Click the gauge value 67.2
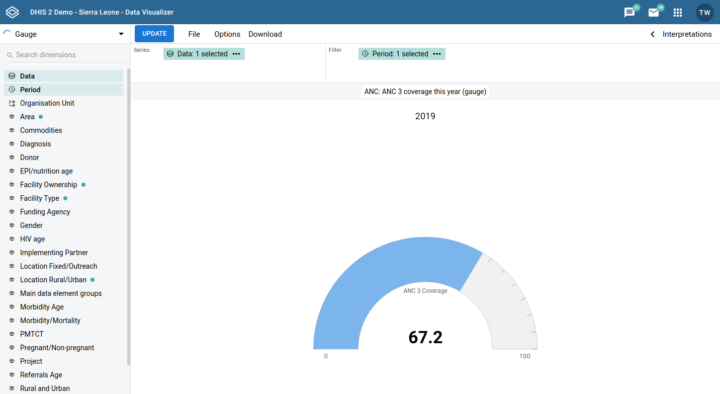The image size is (720, 394). pos(425,337)
